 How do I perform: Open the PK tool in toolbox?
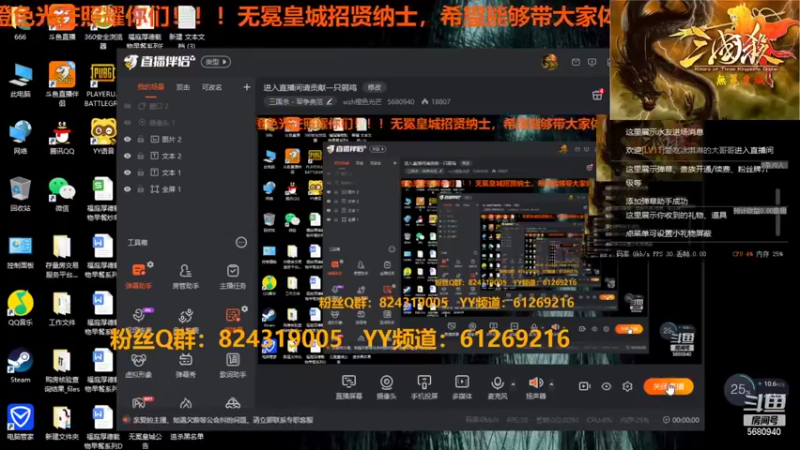point(140,403)
